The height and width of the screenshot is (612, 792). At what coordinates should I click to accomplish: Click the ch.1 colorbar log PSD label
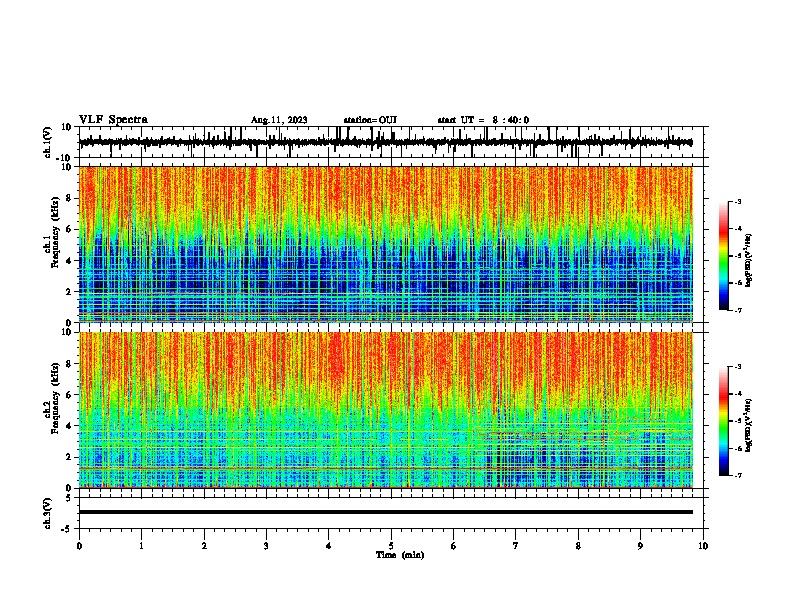(x=749, y=260)
